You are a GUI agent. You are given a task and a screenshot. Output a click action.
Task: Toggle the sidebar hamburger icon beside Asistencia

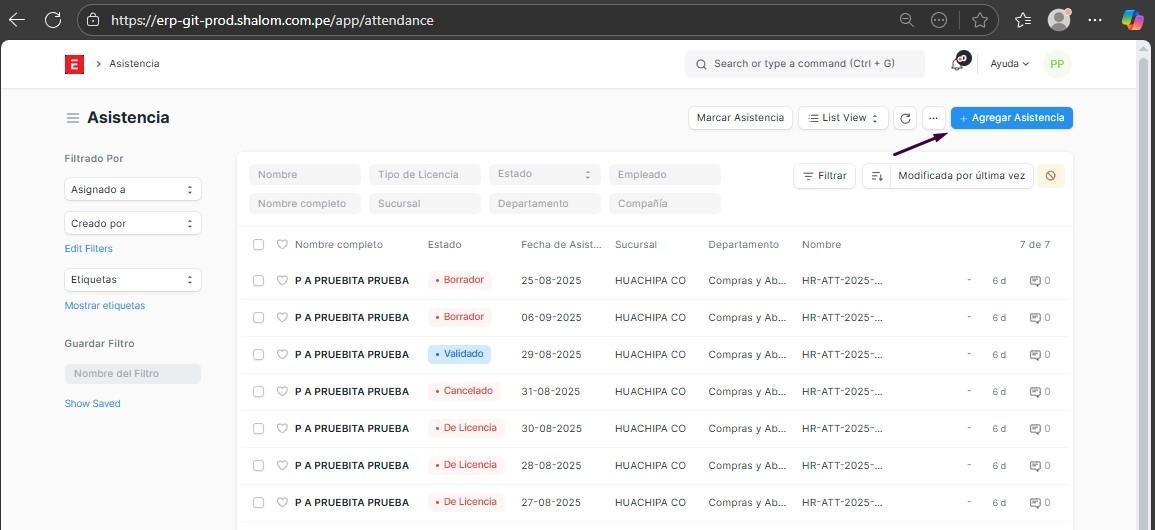[x=73, y=118]
